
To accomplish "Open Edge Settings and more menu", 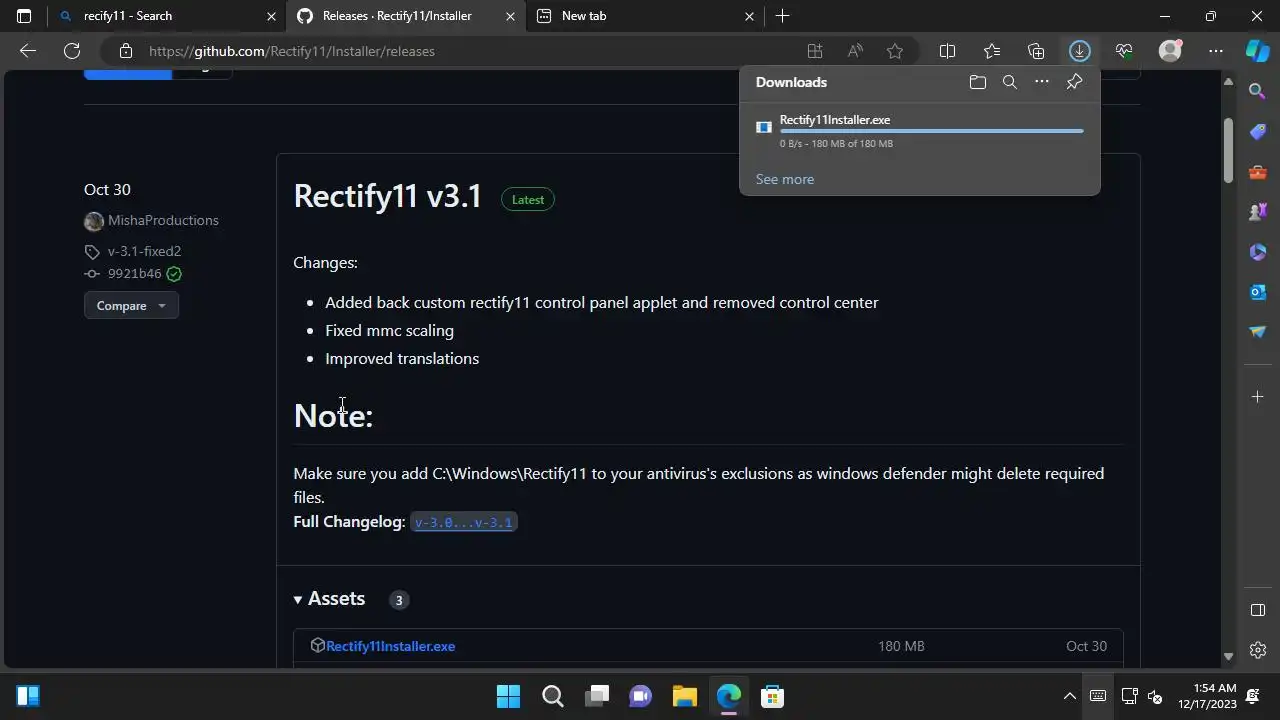I will 1216,51.
